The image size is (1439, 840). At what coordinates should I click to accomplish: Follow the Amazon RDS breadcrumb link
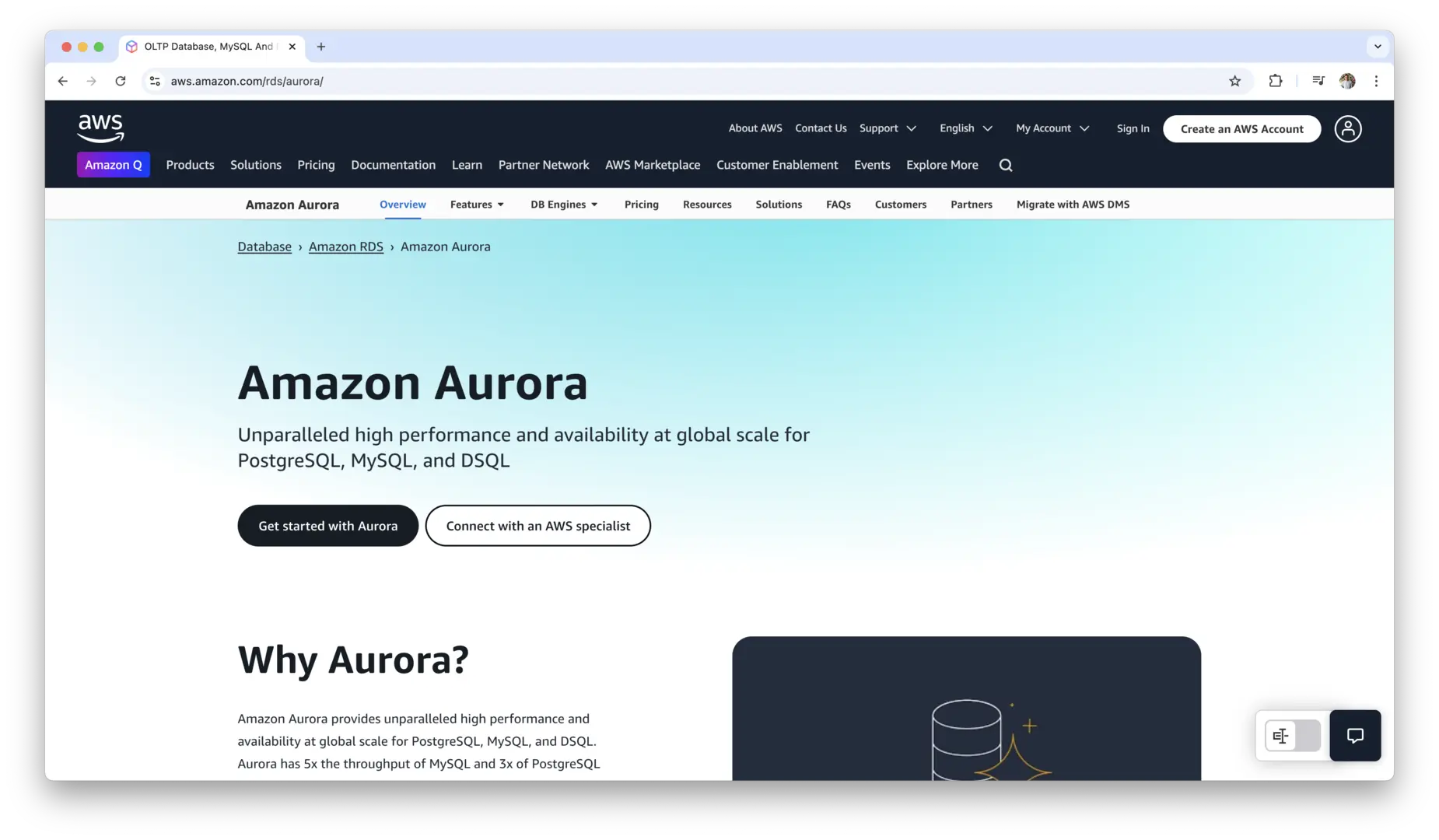pyautogui.click(x=345, y=247)
